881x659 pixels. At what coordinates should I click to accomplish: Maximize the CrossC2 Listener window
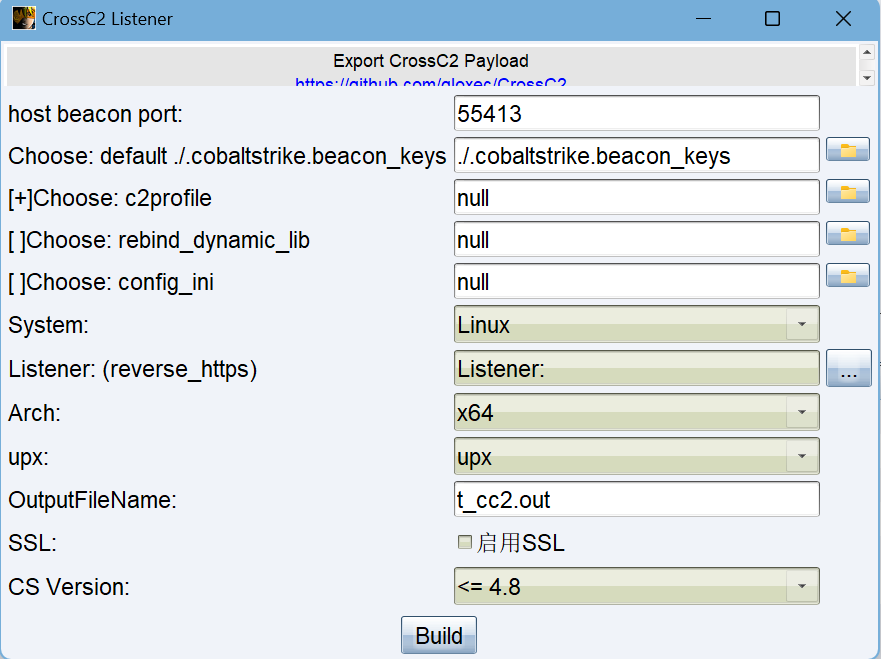coord(773,19)
